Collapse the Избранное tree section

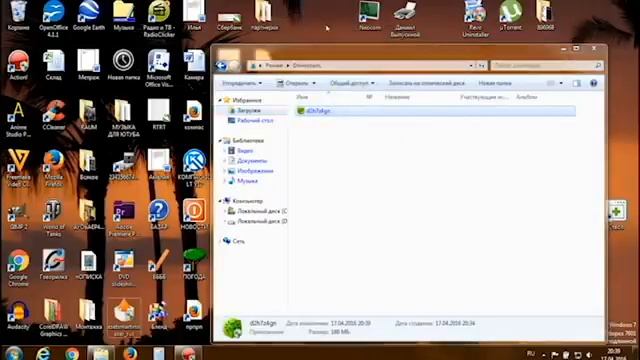click(220, 100)
